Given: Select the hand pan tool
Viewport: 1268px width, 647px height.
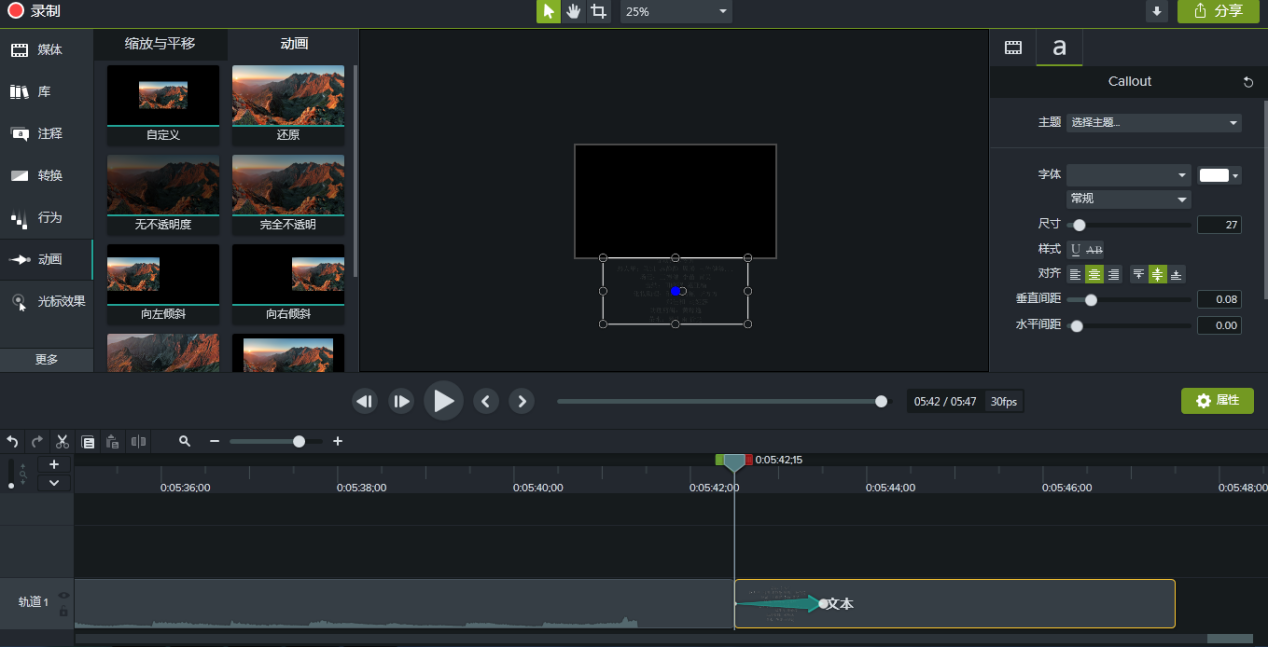Looking at the screenshot, I should [573, 11].
